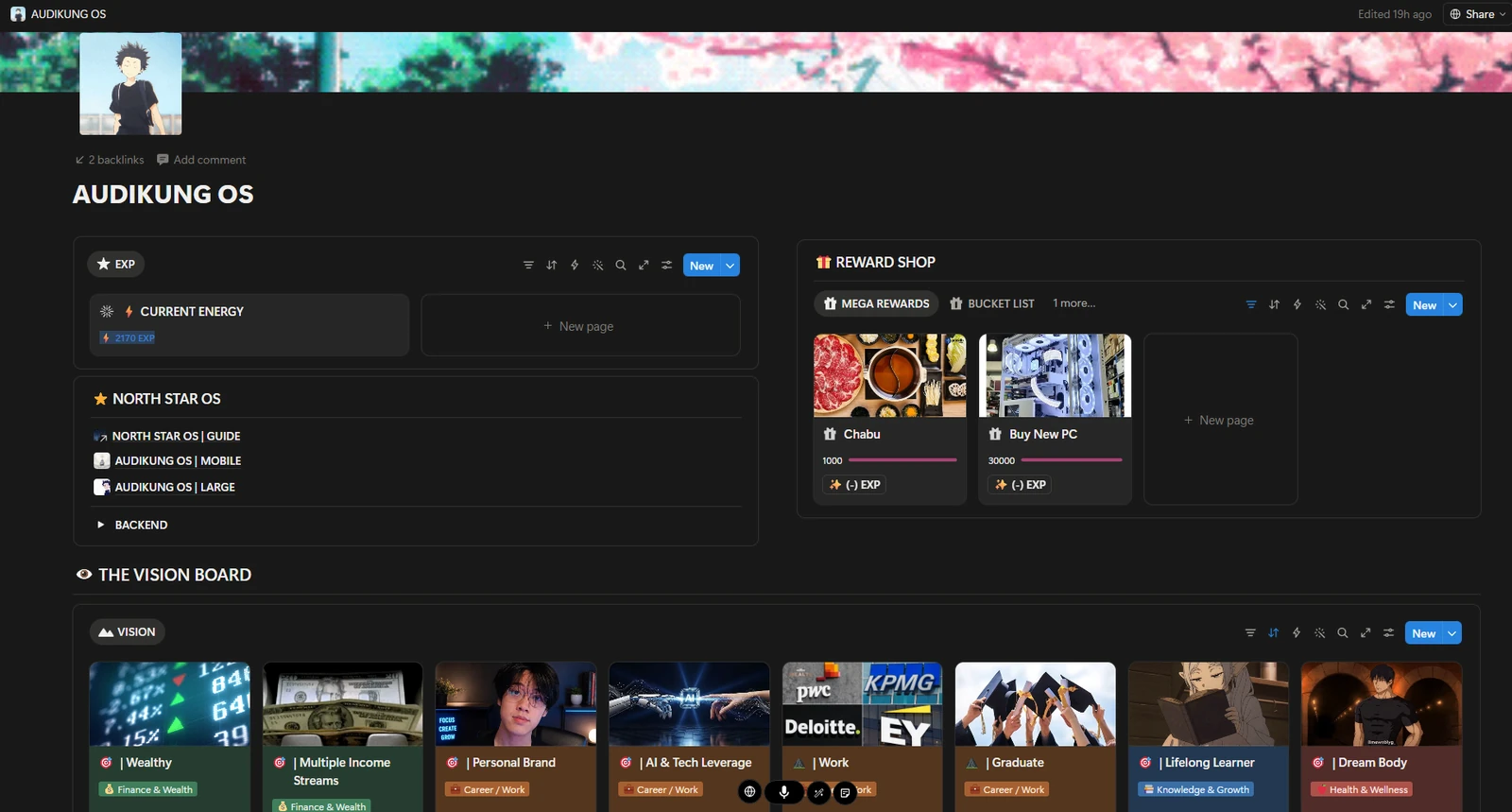Open filter icon in EXP toolbar
This screenshot has height=812, width=1512.
(528, 266)
